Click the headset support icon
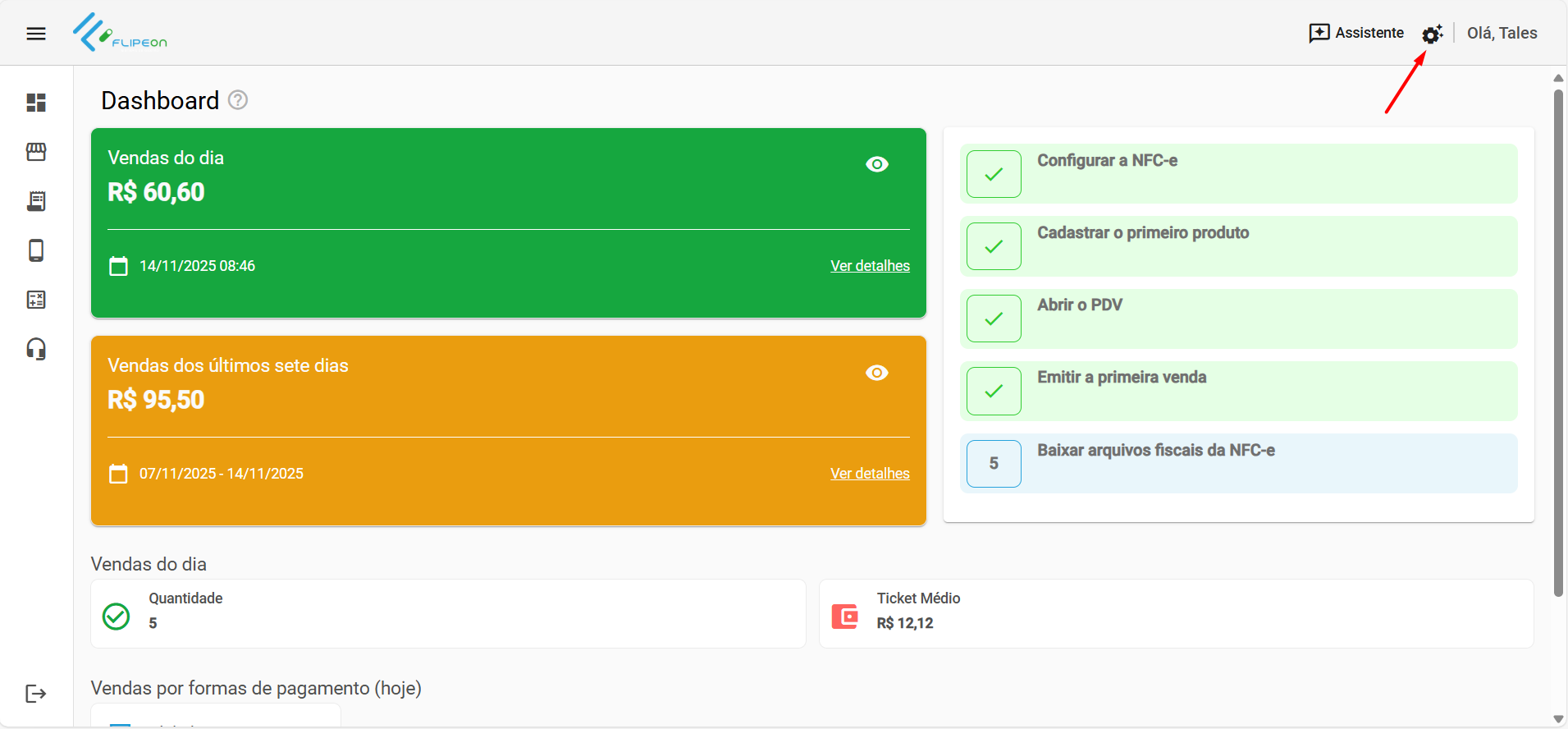The image size is (1568, 729). (36, 350)
